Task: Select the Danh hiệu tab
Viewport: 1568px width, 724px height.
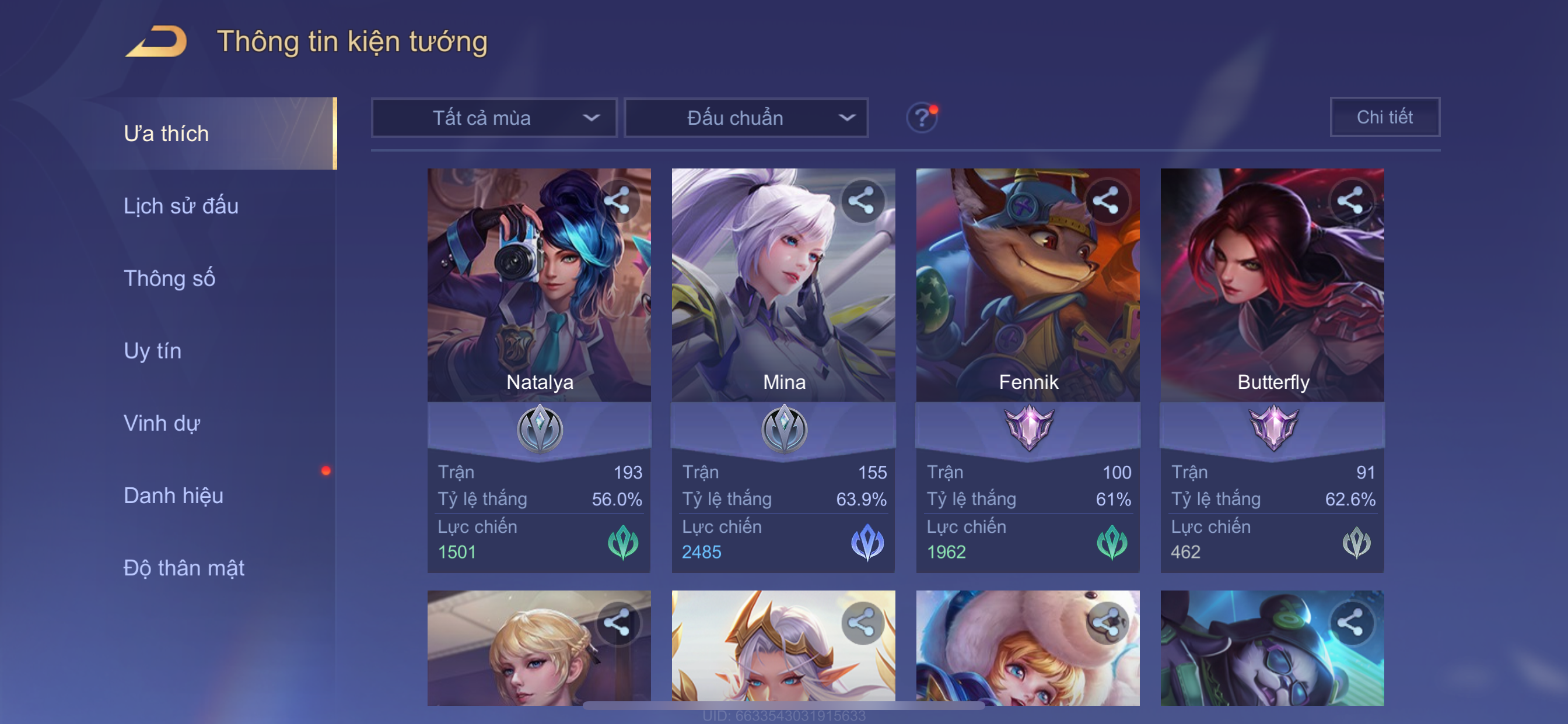Action: 173,495
